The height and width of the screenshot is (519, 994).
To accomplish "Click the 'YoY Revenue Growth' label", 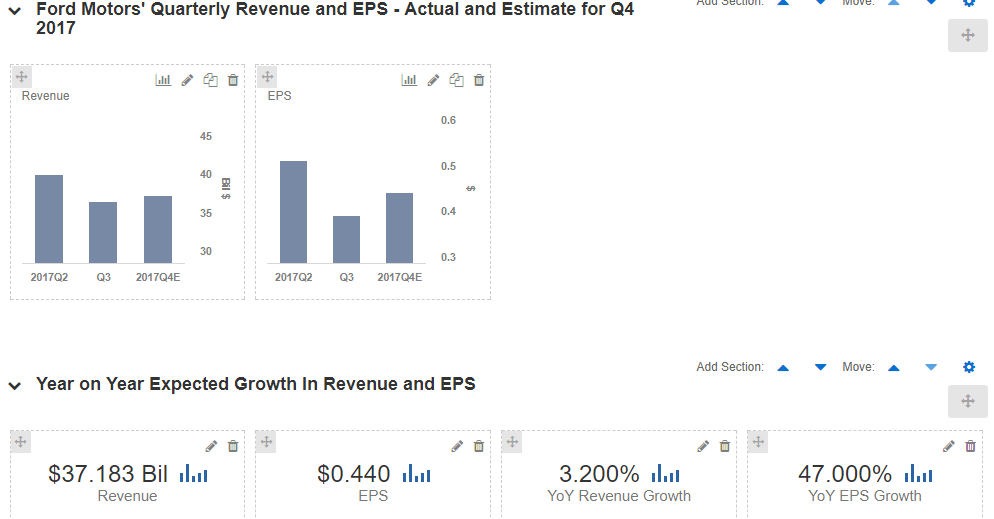I will click(619, 496).
